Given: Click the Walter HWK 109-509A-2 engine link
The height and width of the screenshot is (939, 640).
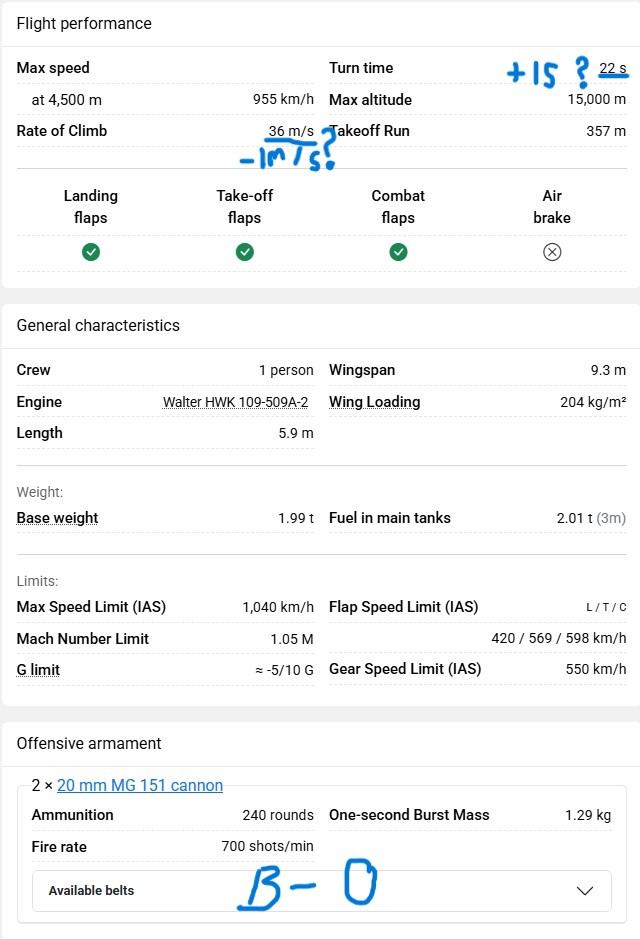Looking at the screenshot, I should click(x=236, y=402).
